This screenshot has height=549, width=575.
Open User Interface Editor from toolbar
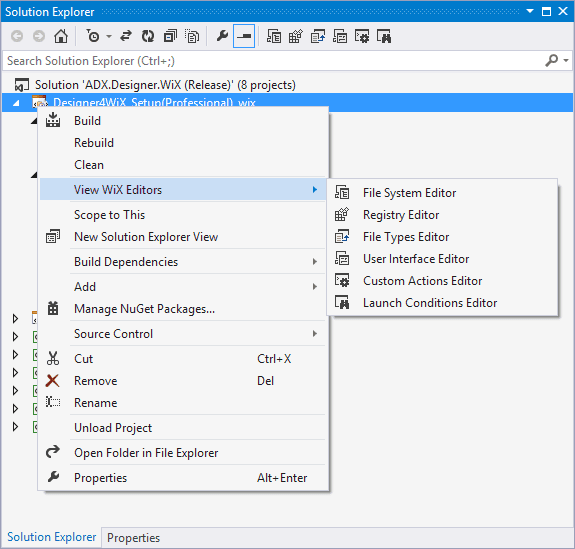[x=340, y=36]
